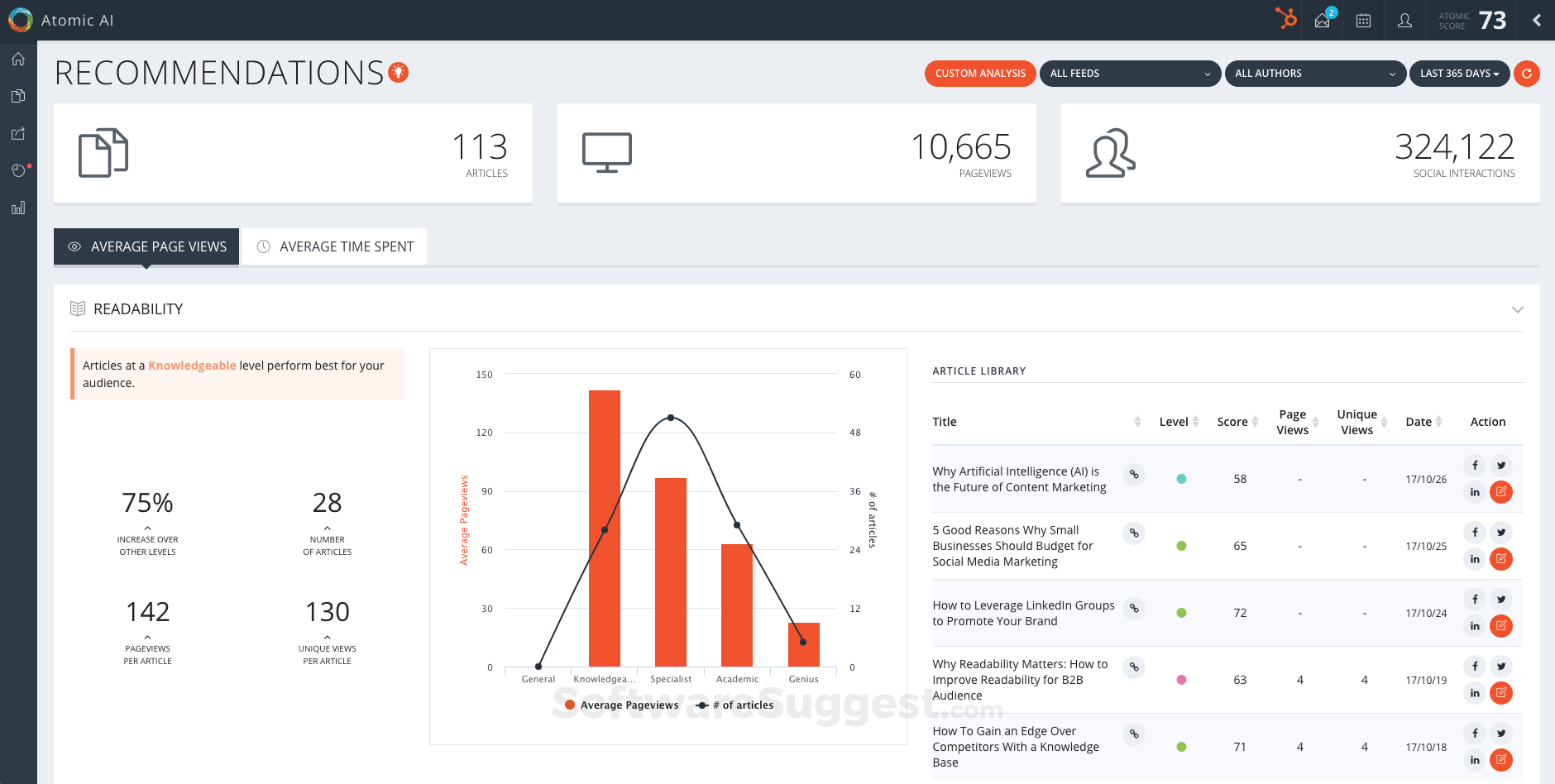Screen dimensions: 1555x784
Task: Open the ALL AUTHORS dropdown
Action: coord(1315,74)
